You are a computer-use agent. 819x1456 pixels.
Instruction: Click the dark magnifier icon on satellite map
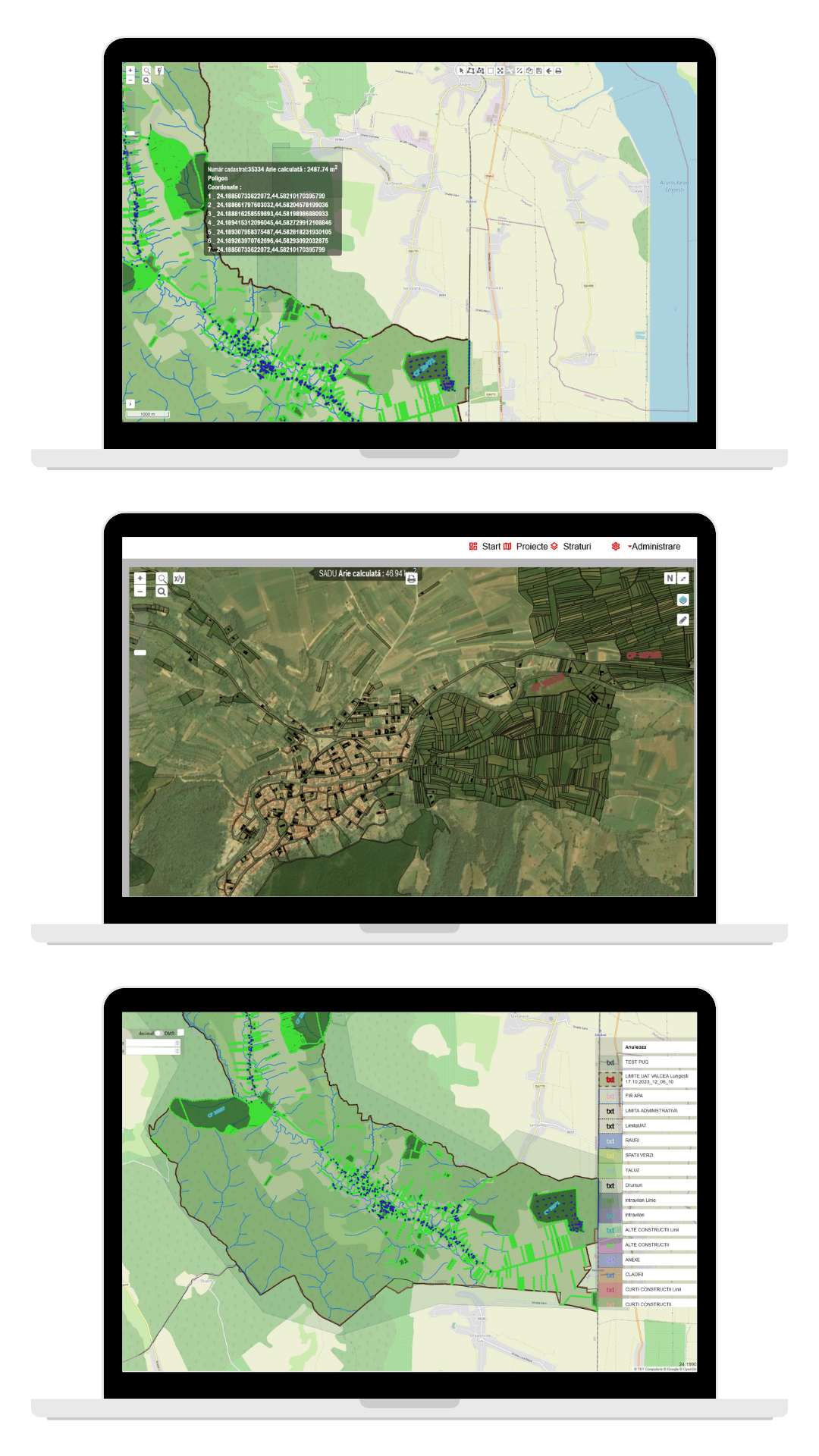click(x=162, y=591)
